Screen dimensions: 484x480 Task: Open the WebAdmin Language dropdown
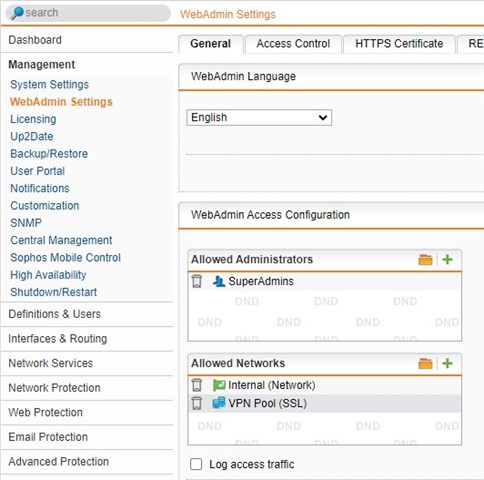(259, 117)
